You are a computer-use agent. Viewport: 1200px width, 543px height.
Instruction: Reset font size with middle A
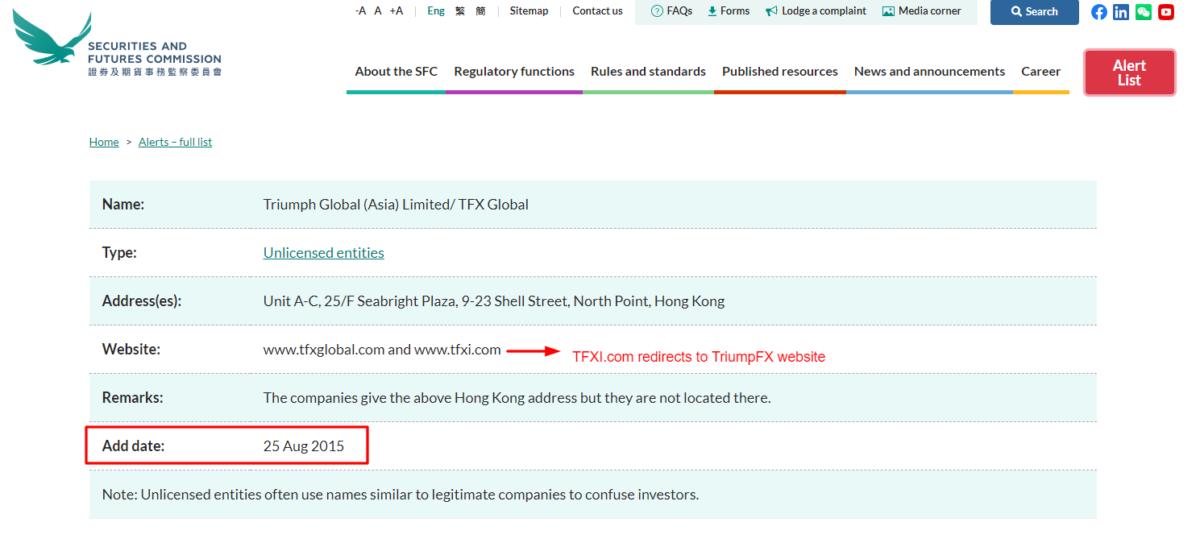pos(378,11)
